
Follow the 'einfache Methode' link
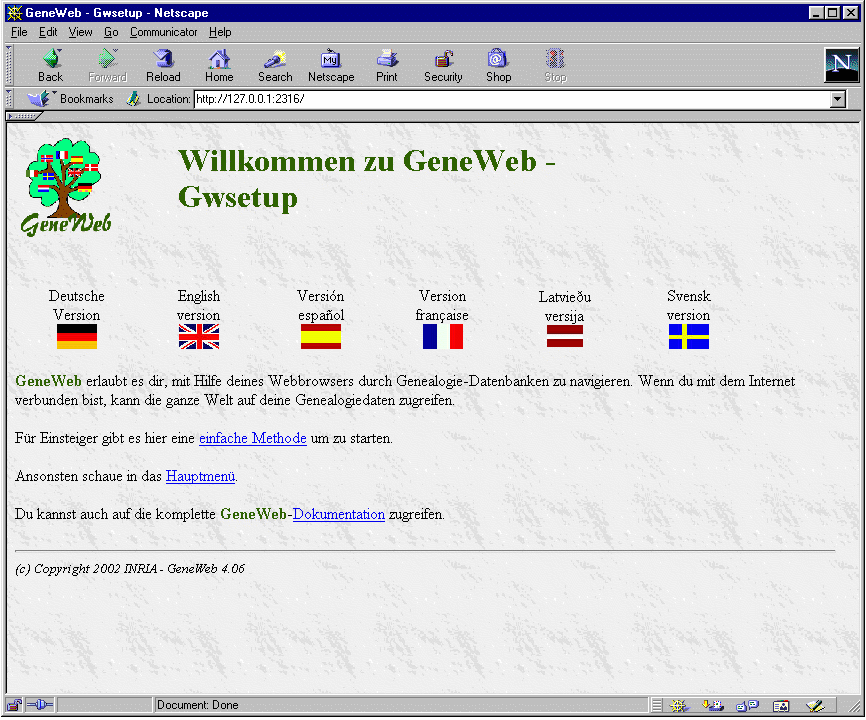(252, 438)
